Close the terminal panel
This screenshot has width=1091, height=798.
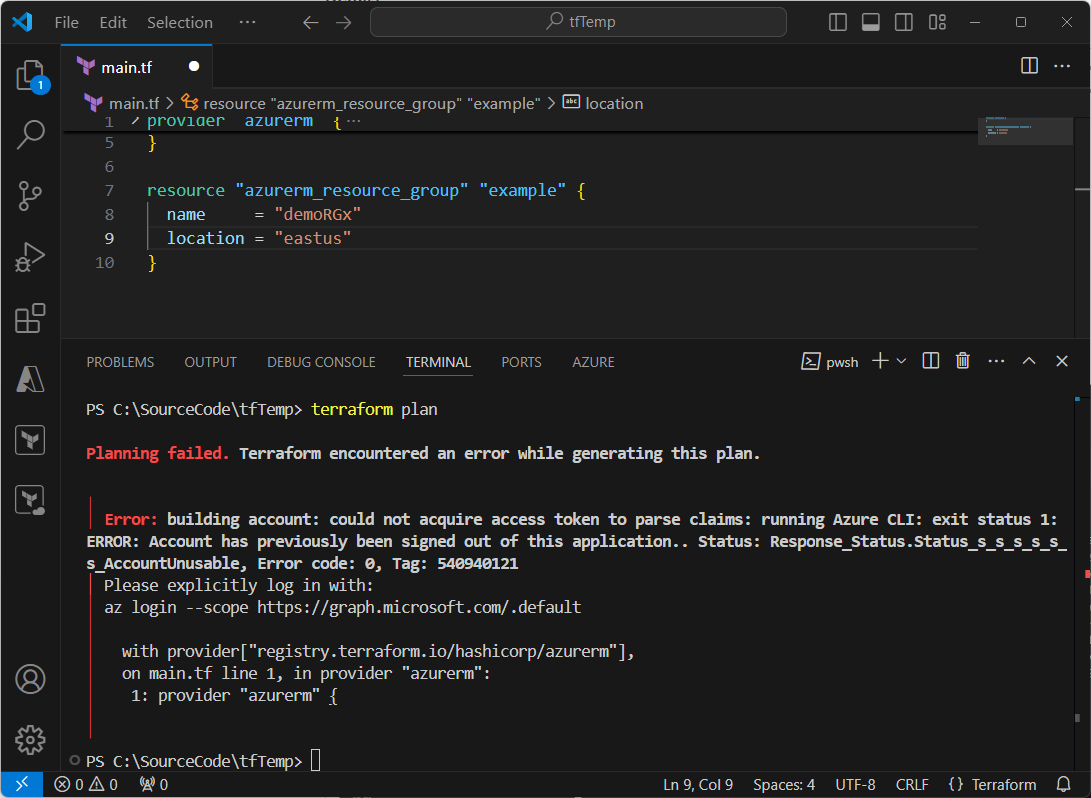1061,360
